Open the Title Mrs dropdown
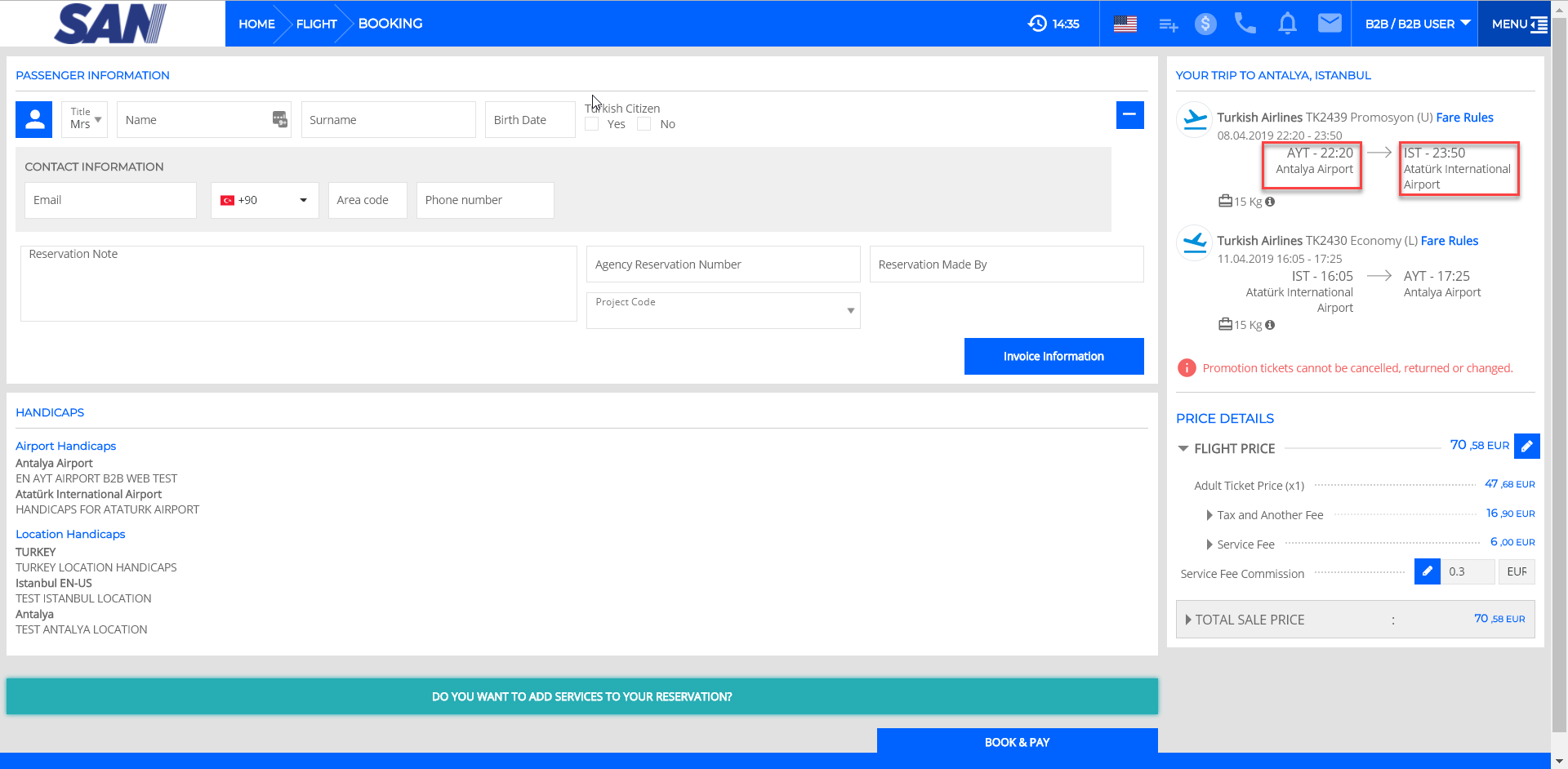Screen dimensions: 1568x769 coord(84,119)
